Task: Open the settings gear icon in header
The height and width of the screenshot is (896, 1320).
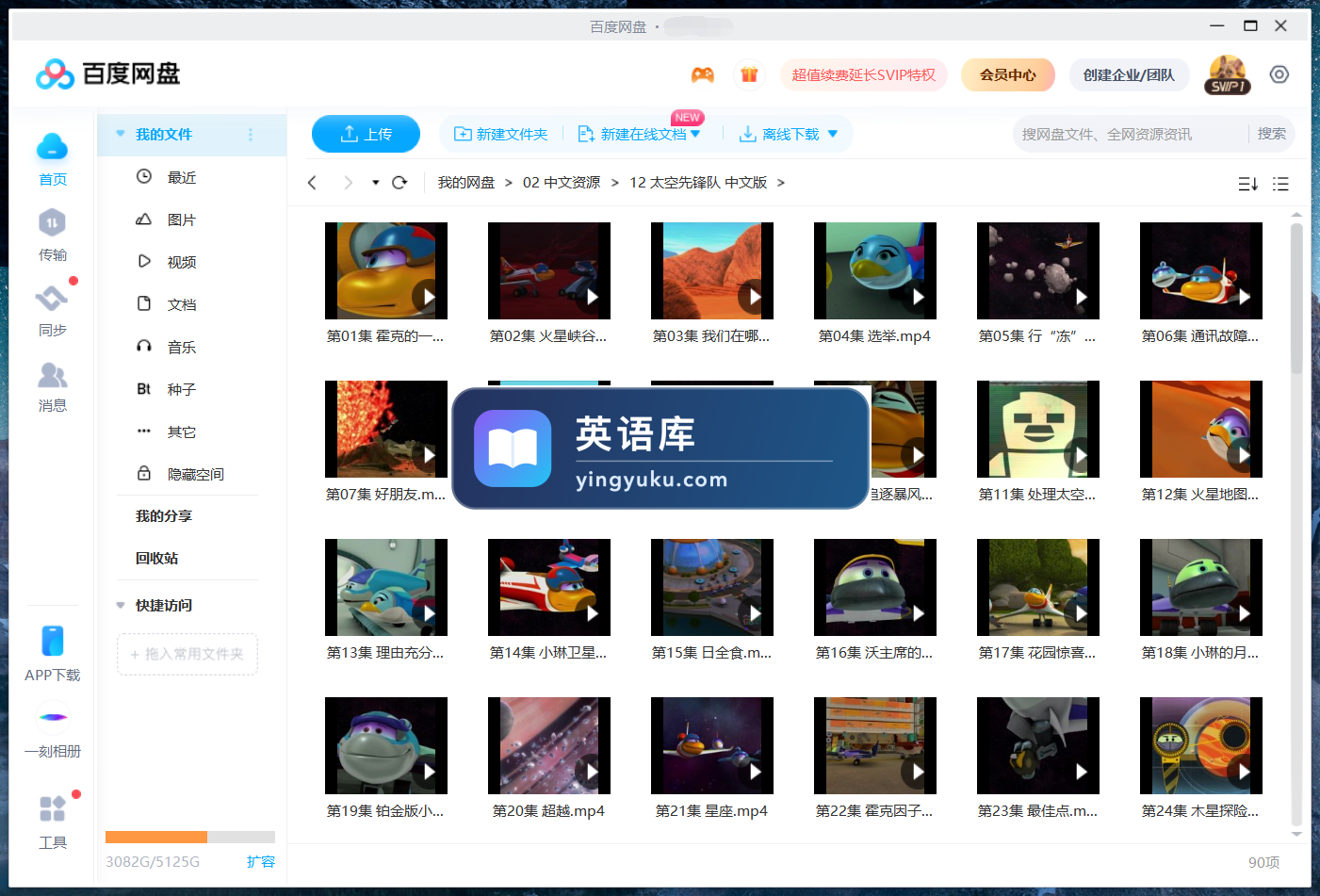Action: coord(1279,74)
